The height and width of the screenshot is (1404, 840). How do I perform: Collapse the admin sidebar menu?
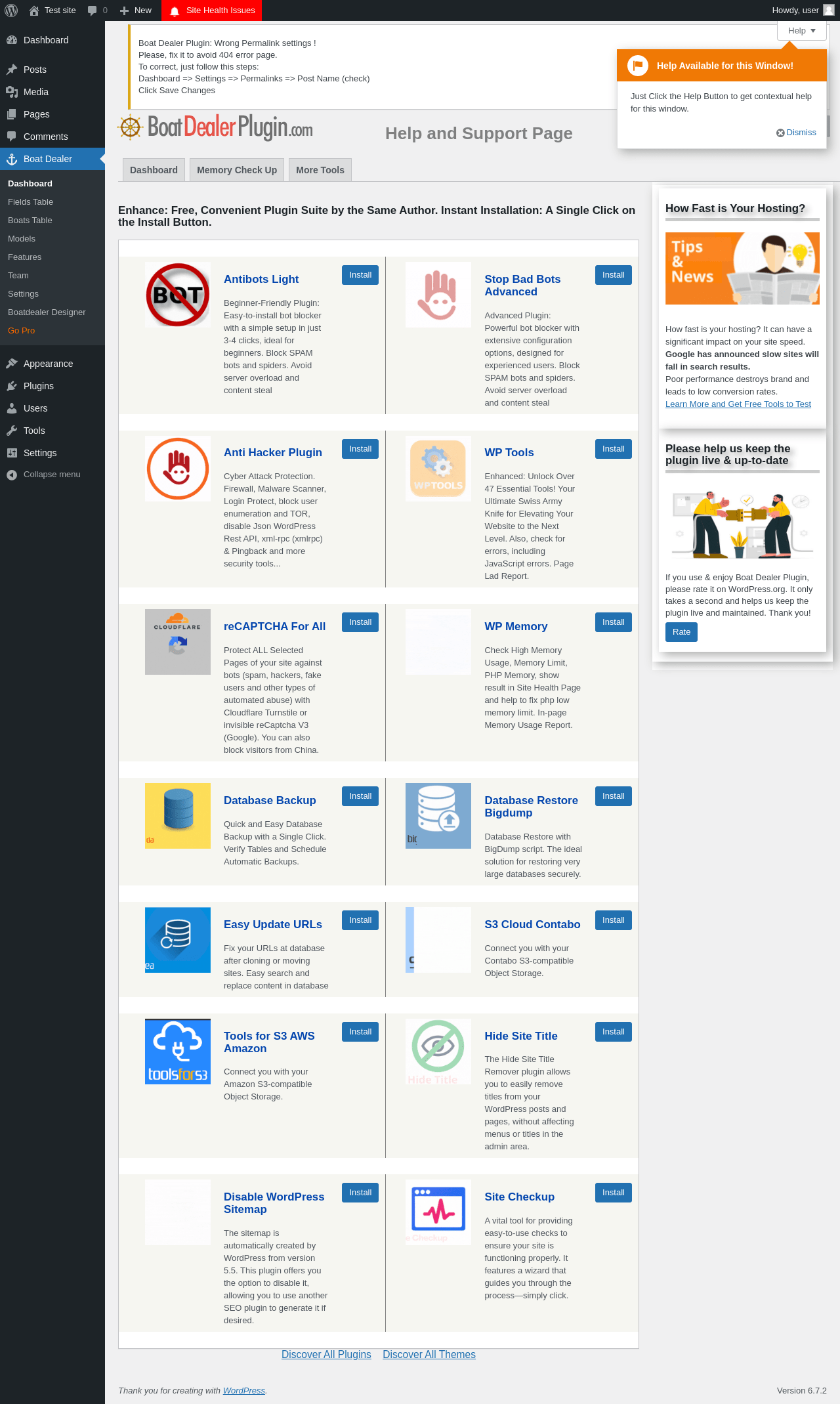pos(52,475)
